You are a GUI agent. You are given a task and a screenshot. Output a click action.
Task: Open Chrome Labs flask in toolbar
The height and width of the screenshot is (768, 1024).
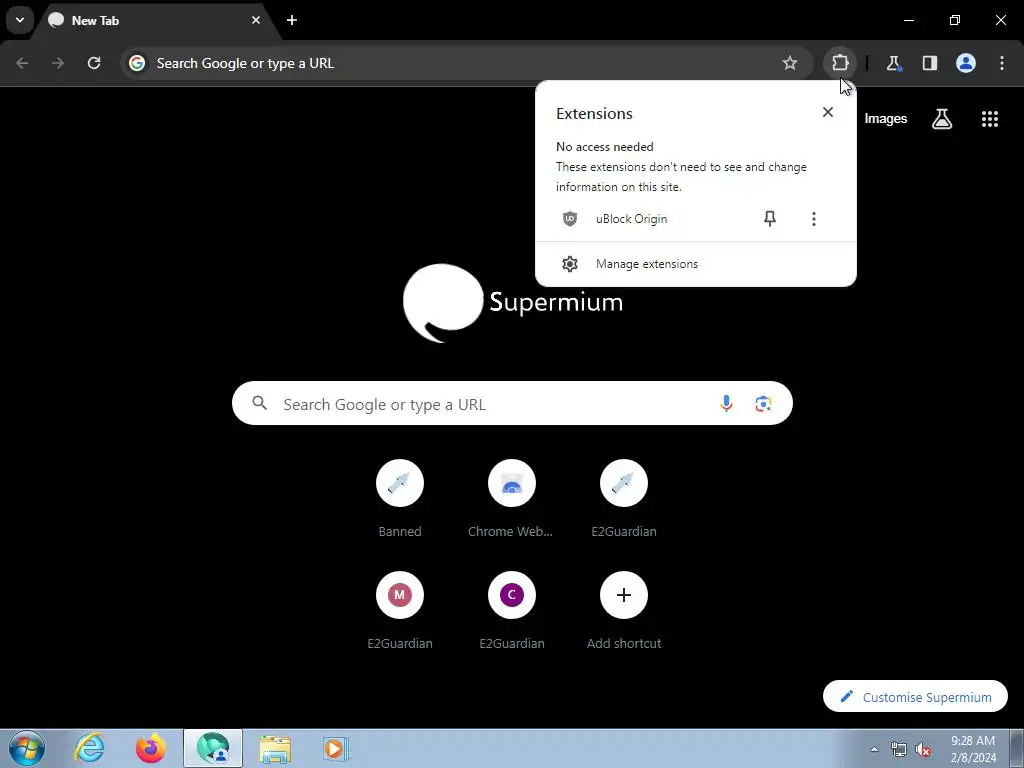click(893, 63)
